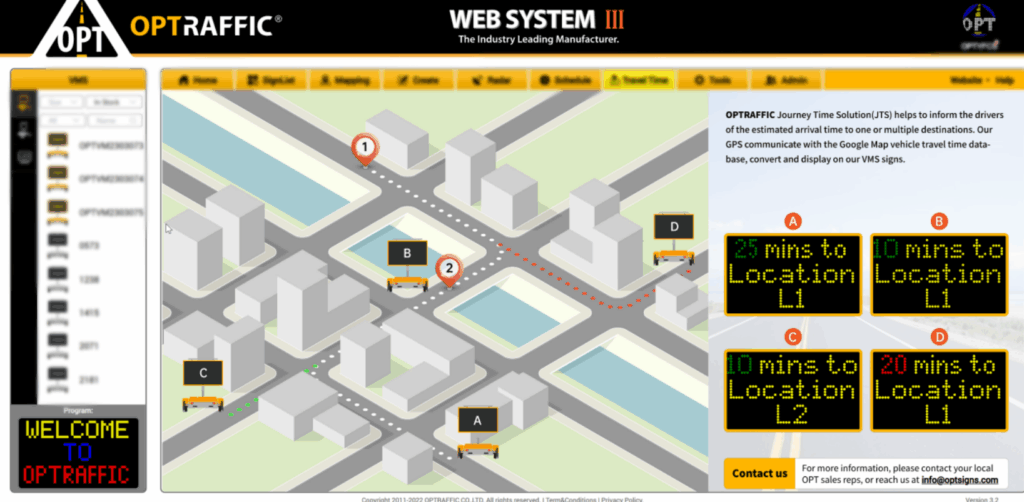Click the 25 mins to Location L1 display
Viewport: 1024px width, 502px height.
pyautogui.click(x=793, y=275)
